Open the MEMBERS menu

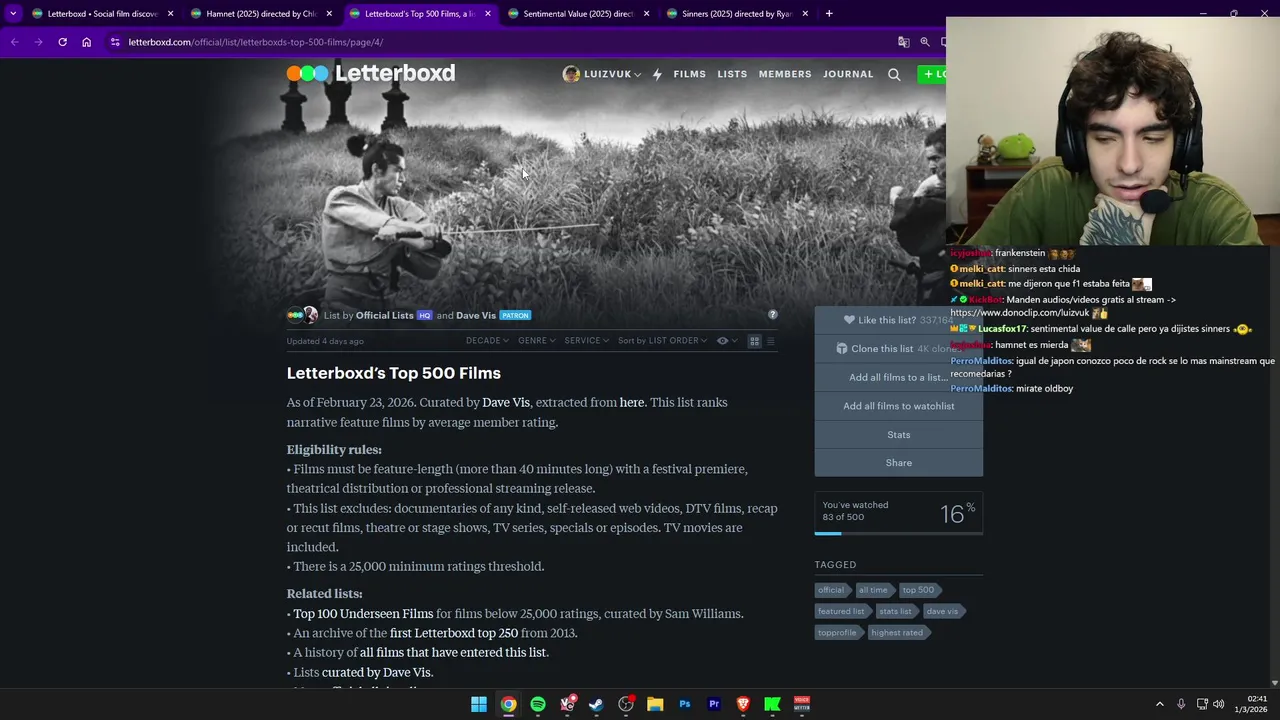(x=785, y=74)
